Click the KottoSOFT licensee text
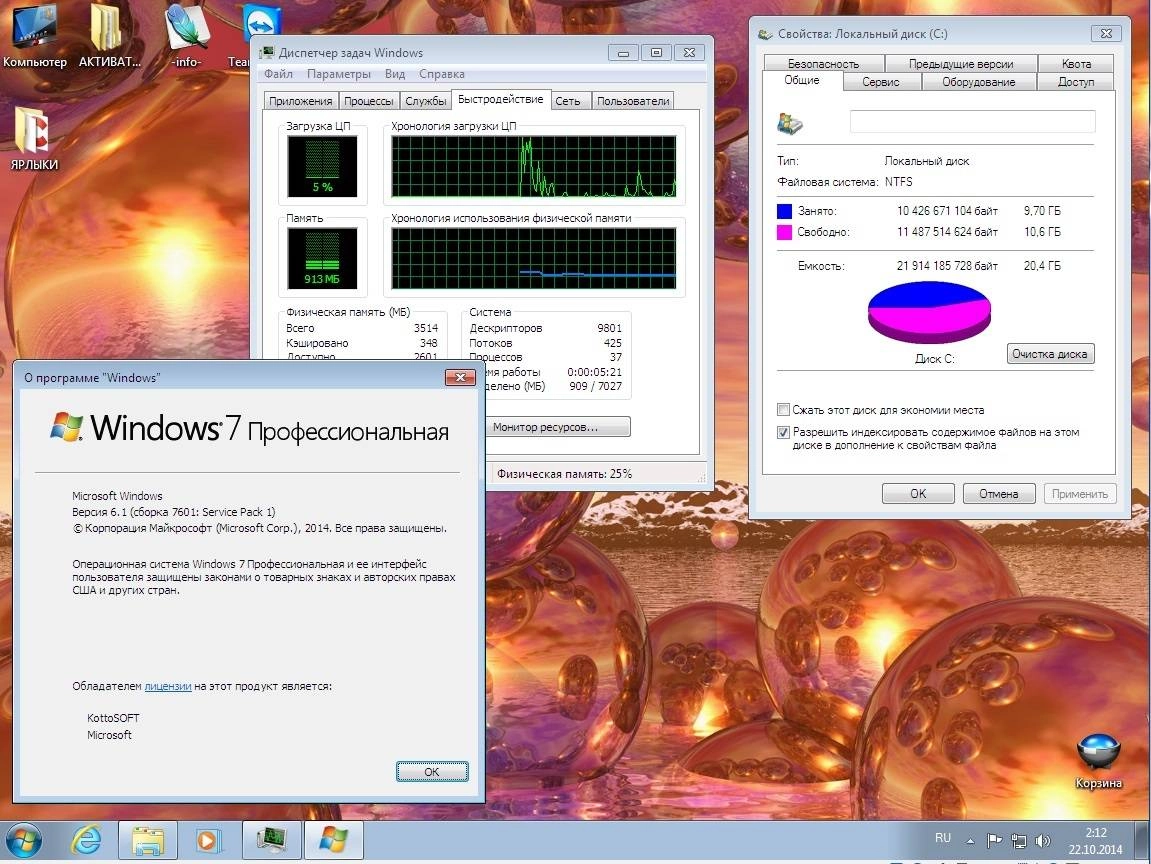The image size is (1151, 864). (113, 718)
